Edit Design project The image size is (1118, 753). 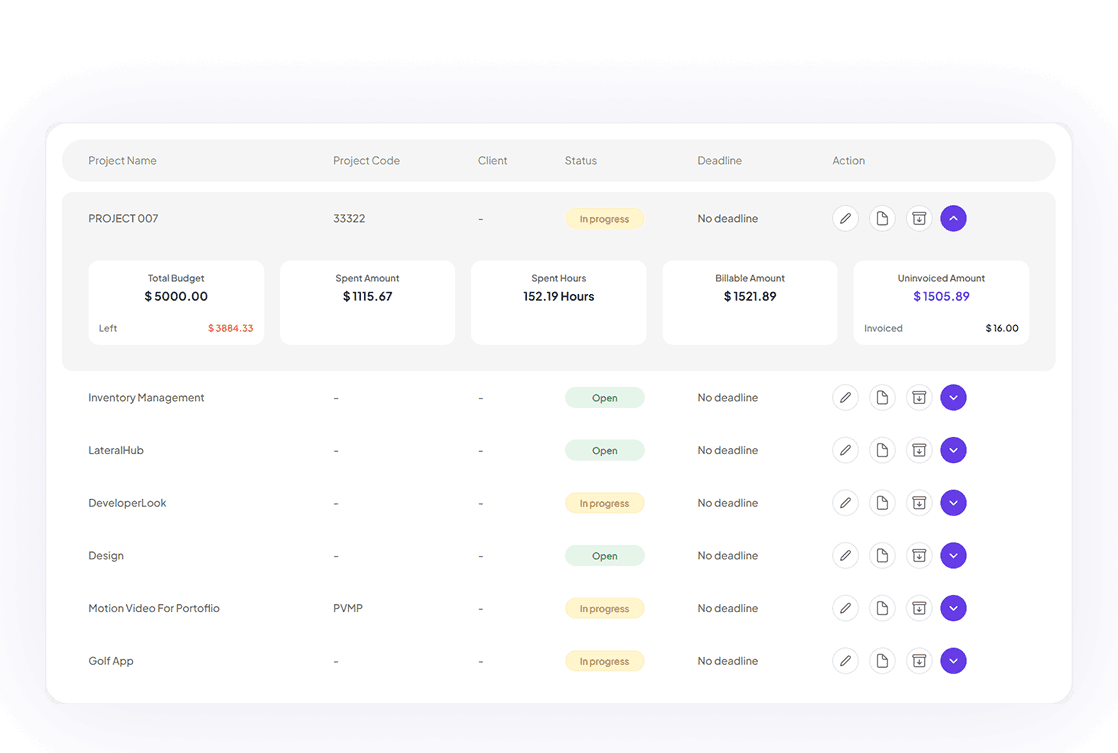(x=845, y=555)
